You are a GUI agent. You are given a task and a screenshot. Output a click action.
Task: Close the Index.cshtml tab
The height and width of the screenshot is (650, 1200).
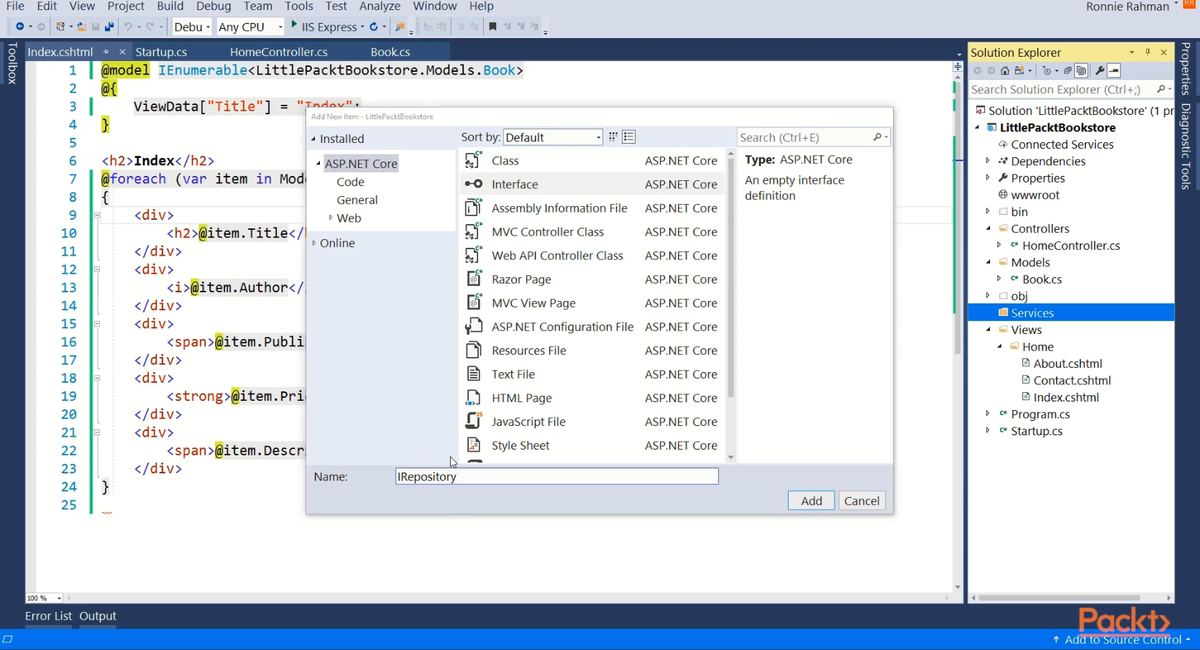tap(122, 52)
